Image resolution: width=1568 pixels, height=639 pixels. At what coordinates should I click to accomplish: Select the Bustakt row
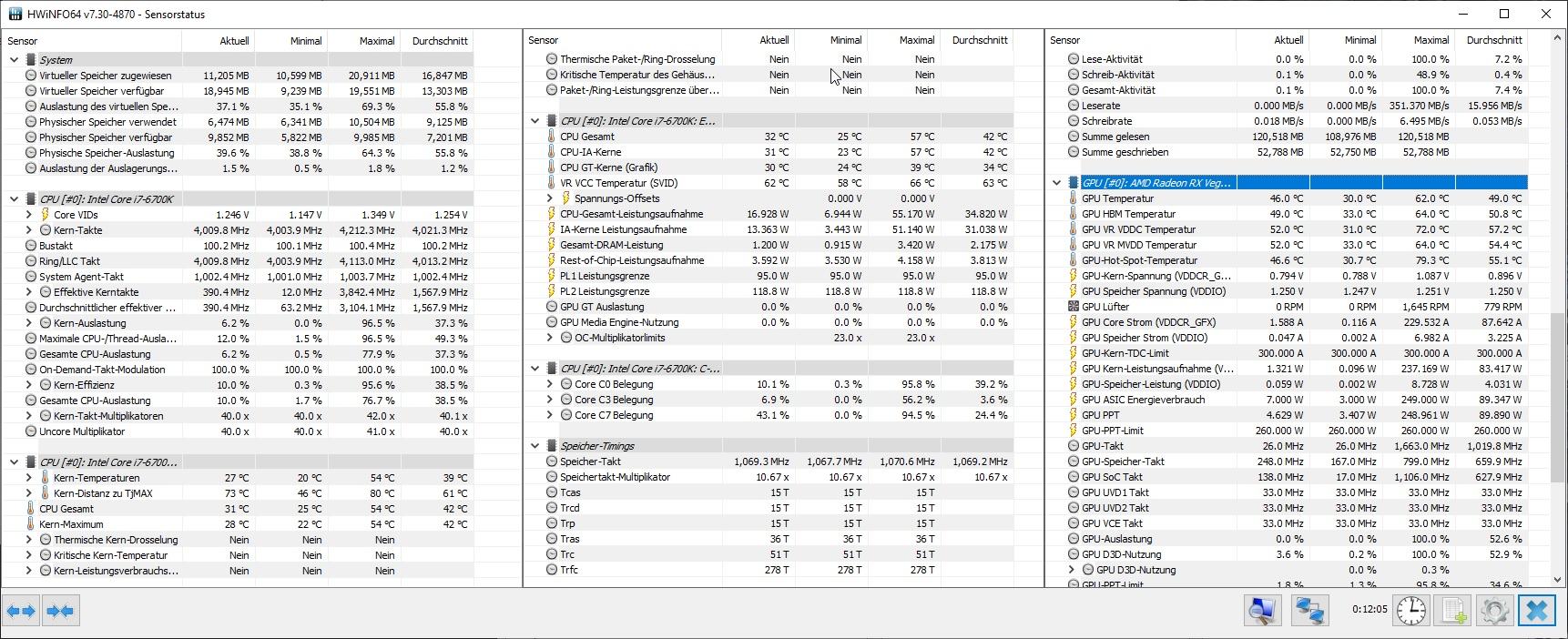click(239, 246)
